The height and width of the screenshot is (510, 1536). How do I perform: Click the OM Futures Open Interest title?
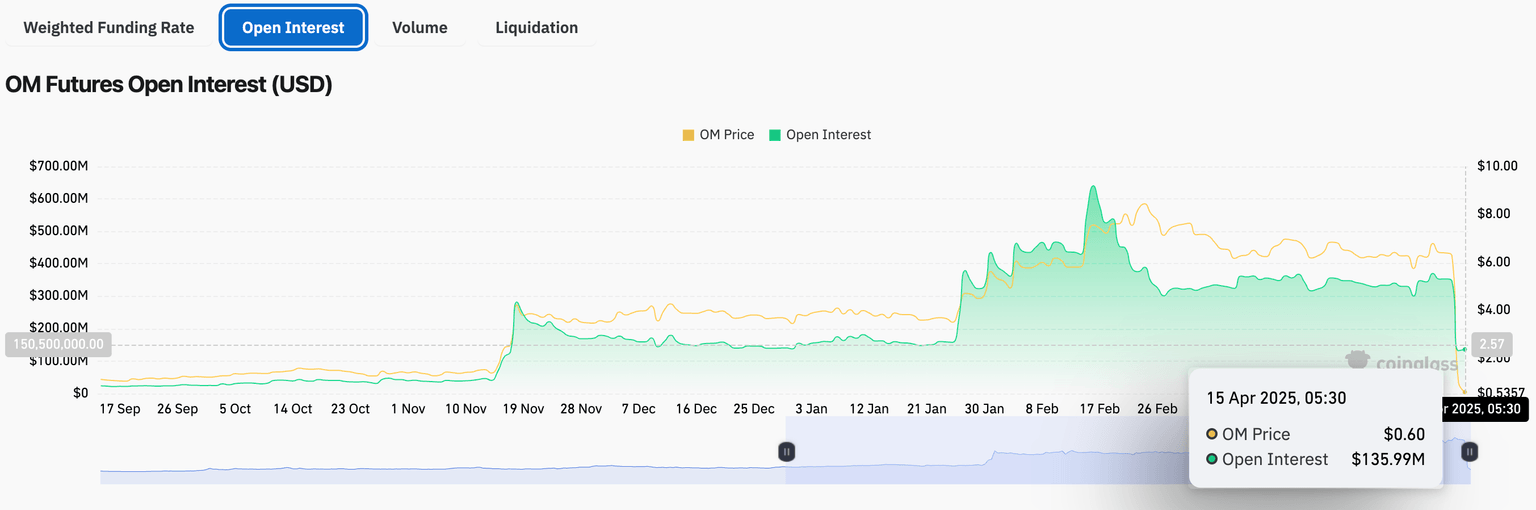(169, 85)
